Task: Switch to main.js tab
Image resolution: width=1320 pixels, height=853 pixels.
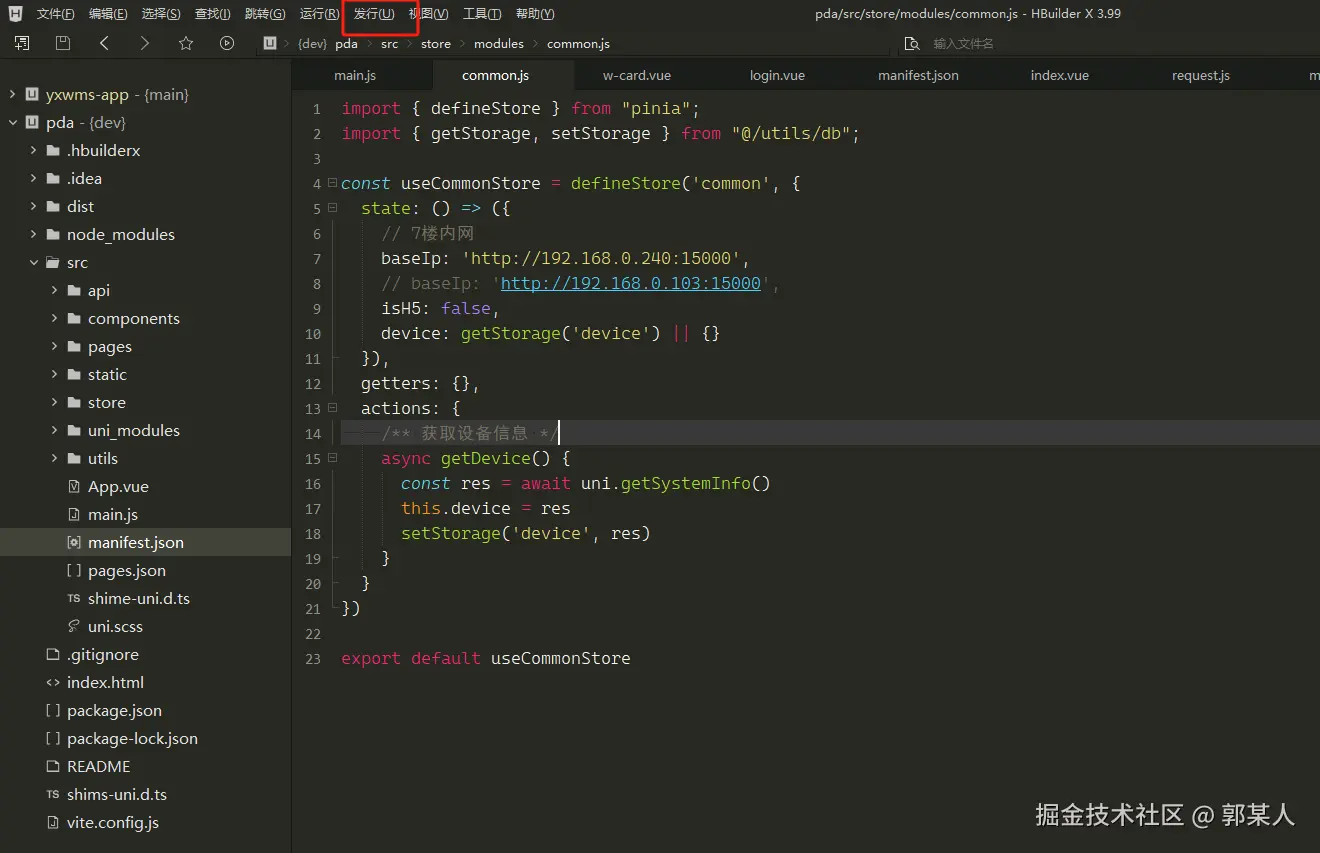Action: pos(355,75)
